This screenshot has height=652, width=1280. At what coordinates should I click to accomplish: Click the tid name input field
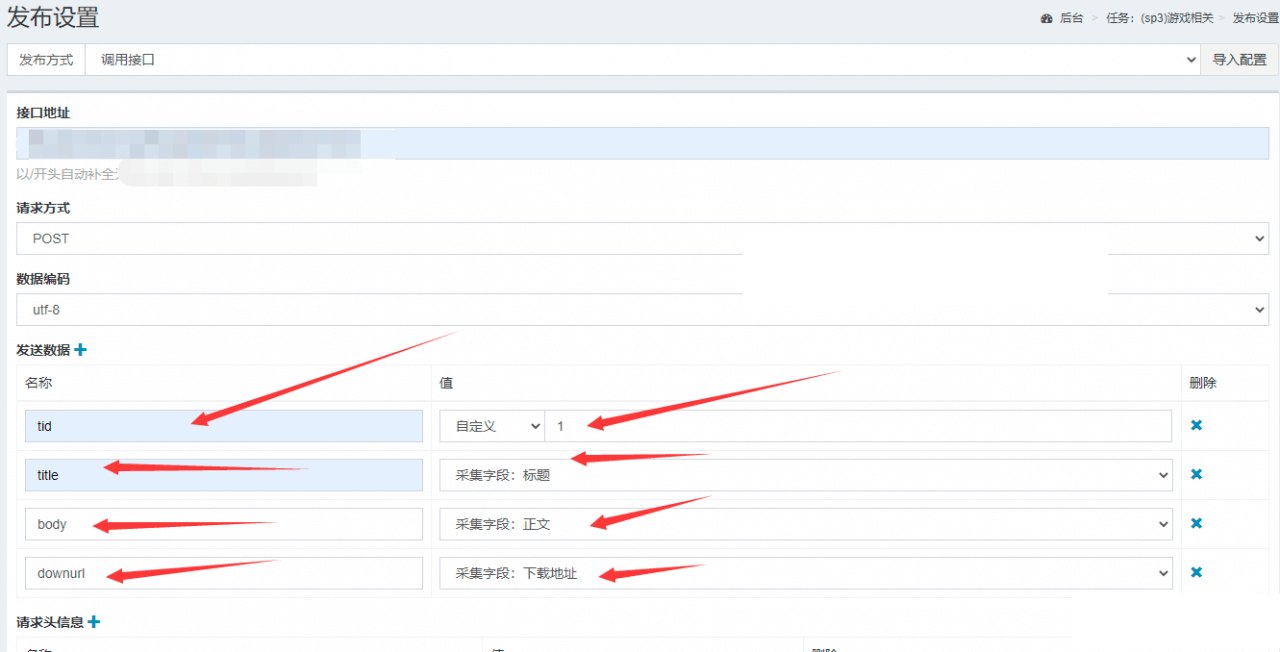tap(224, 426)
